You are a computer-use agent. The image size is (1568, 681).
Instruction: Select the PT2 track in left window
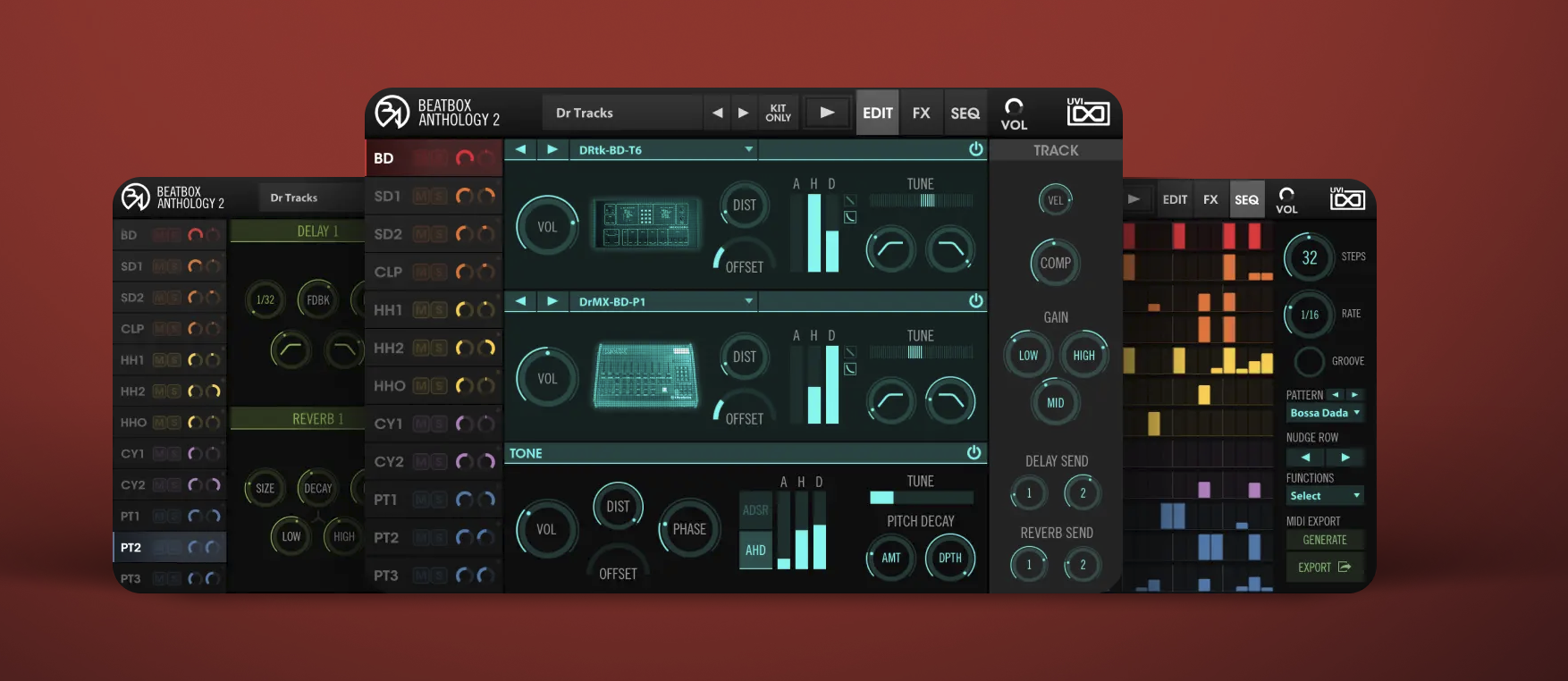(170, 547)
